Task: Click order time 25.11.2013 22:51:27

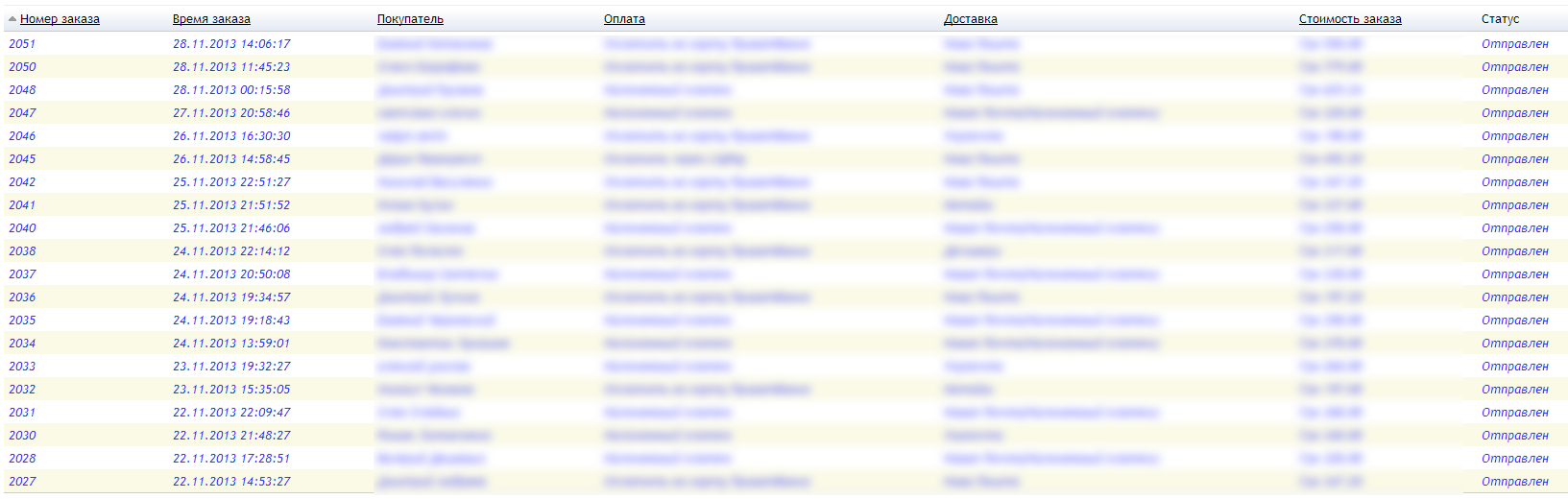Action: [x=231, y=182]
